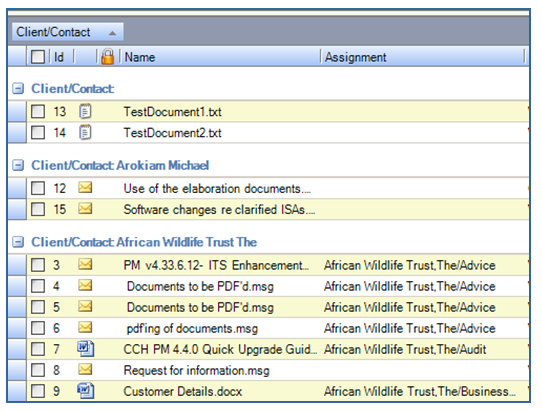
Task: Tick the checkbox for document Id 13
Action: coord(38,111)
